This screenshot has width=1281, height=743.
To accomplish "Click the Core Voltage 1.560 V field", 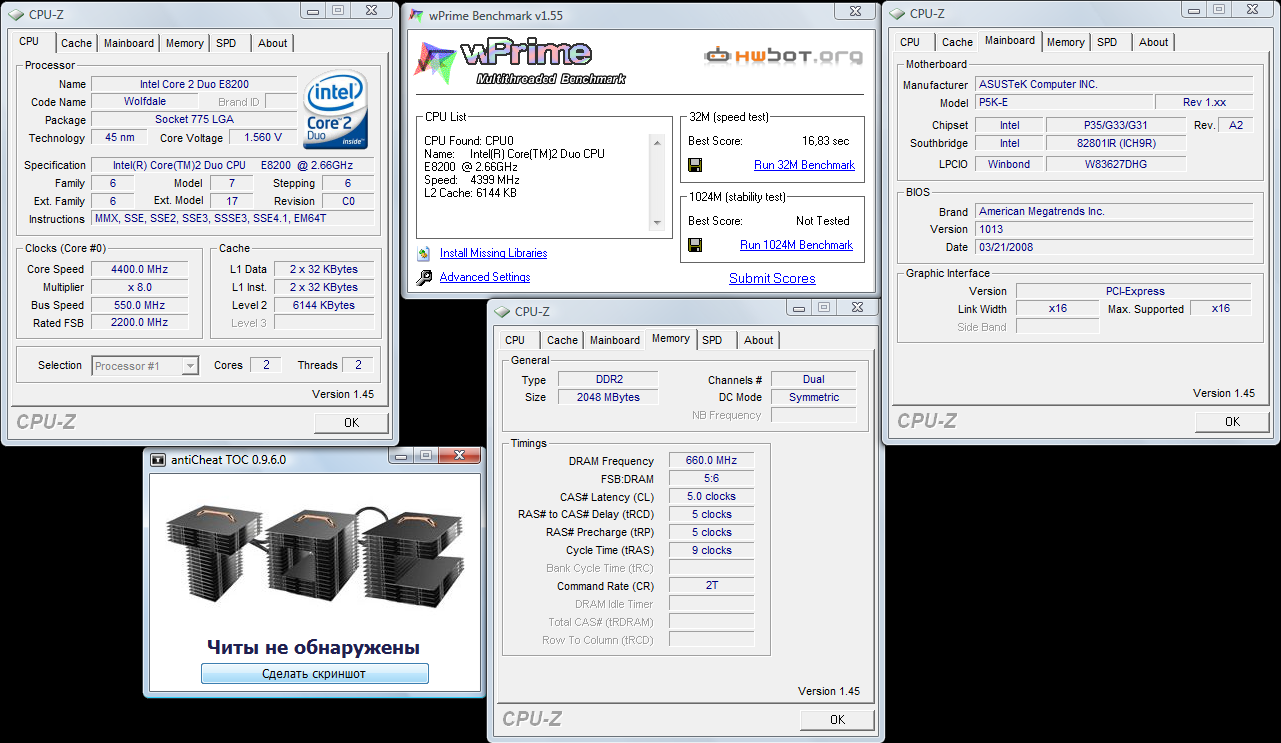I will tap(263, 138).
